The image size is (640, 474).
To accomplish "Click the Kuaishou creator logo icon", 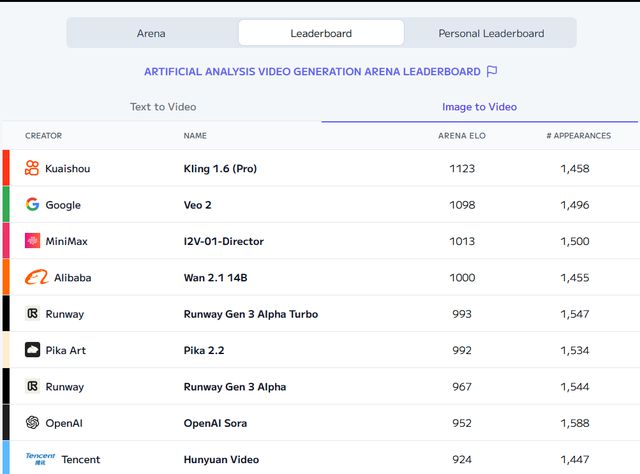I will (x=32, y=168).
